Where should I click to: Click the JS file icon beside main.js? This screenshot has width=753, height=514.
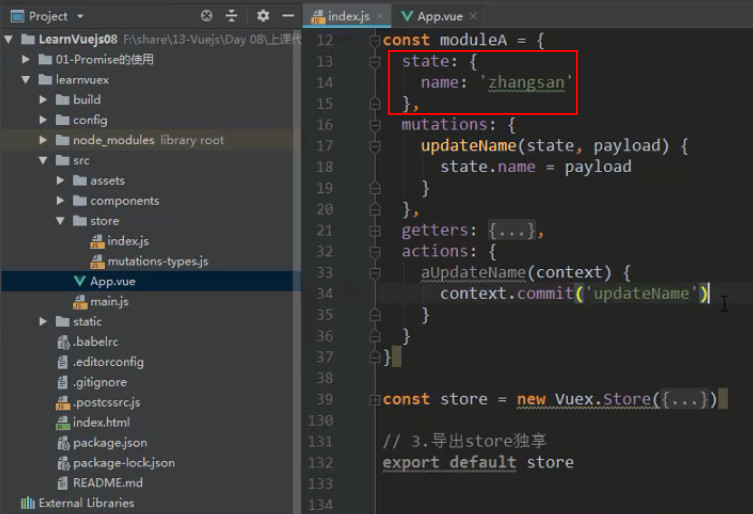tap(80, 302)
